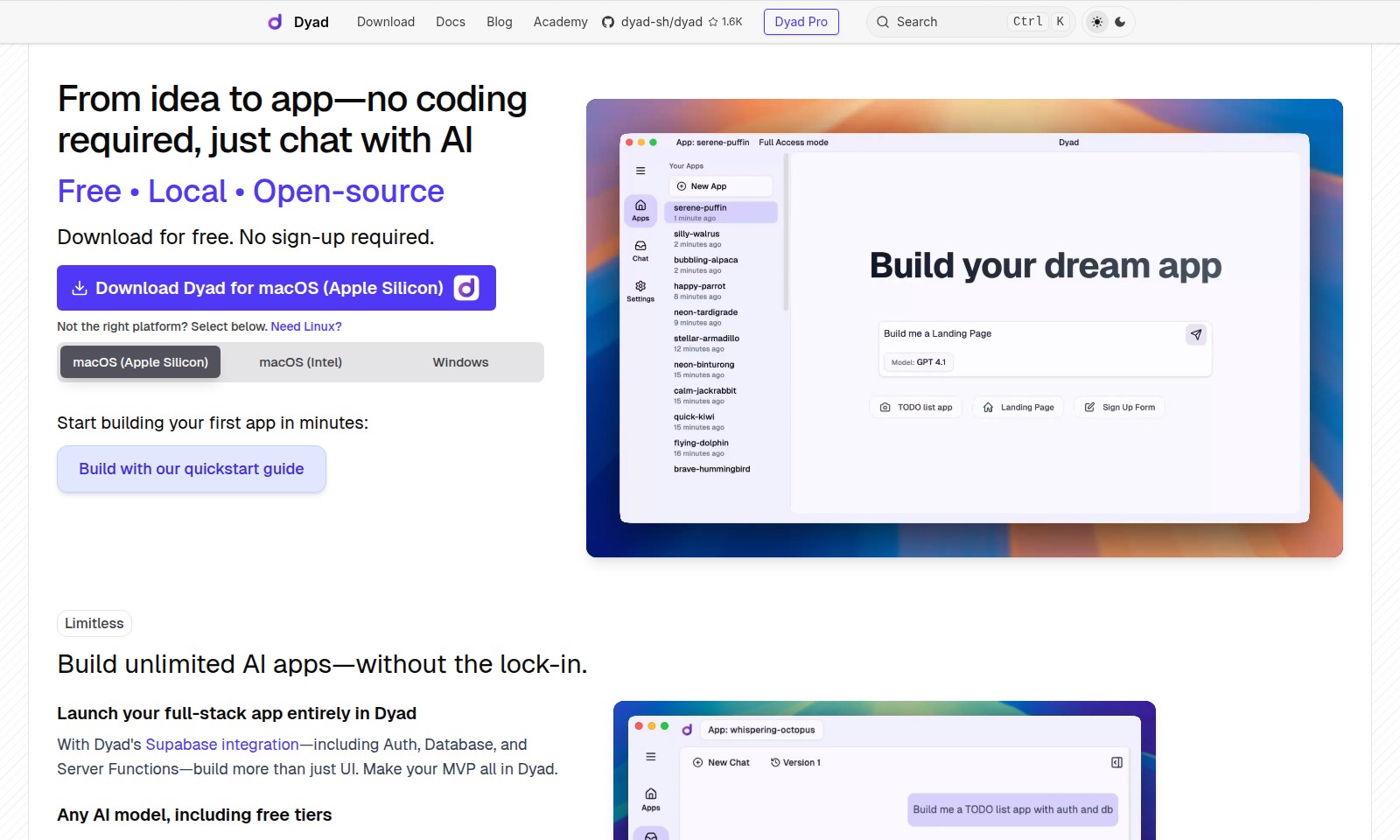The width and height of the screenshot is (1400, 840).
Task: Click Download Dyad for macOS (Apple Silicon)
Action: [x=276, y=288]
